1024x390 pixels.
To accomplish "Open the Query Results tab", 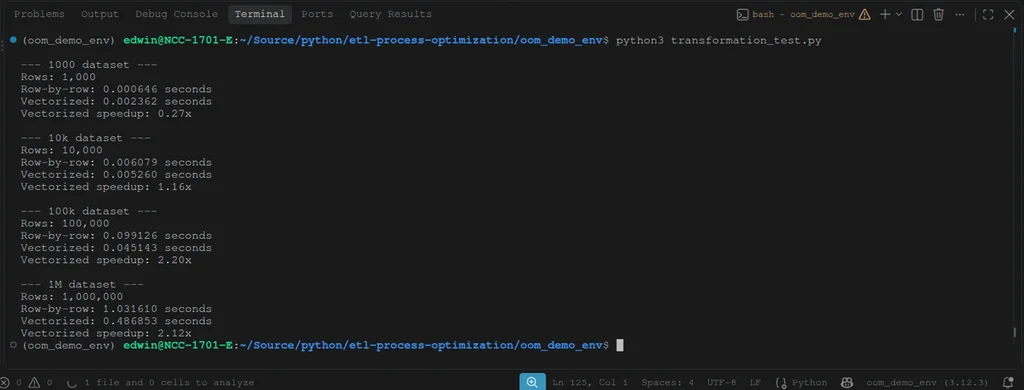I will tap(391, 14).
